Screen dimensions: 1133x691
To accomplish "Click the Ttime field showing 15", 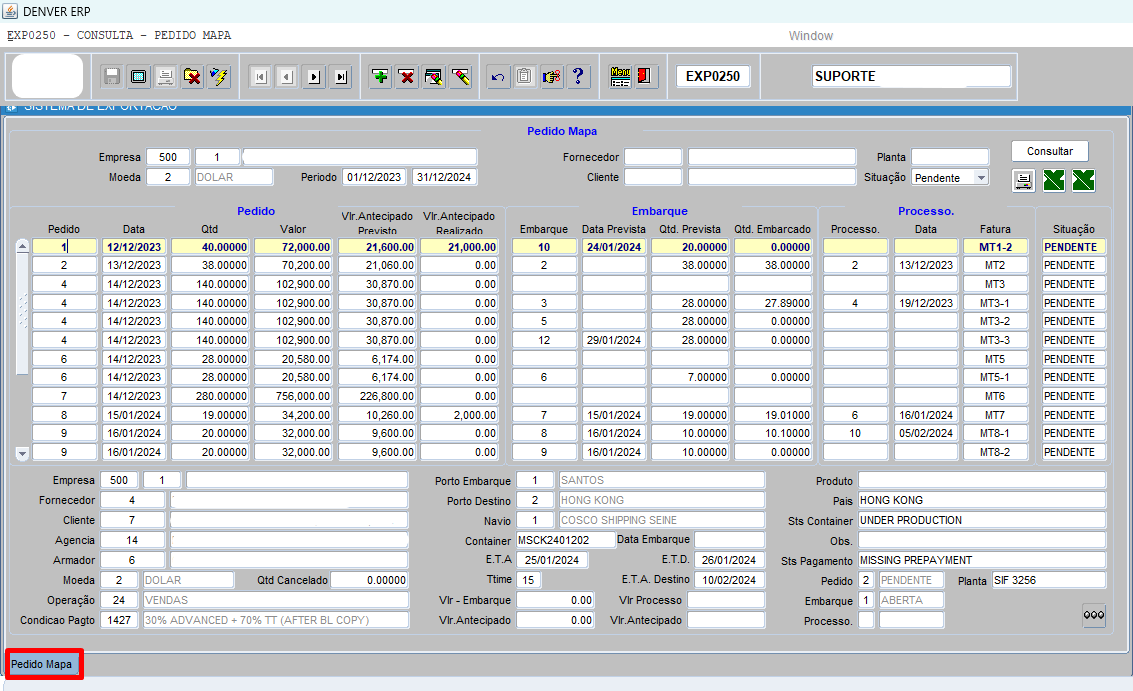I will pyautogui.click(x=528, y=580).
